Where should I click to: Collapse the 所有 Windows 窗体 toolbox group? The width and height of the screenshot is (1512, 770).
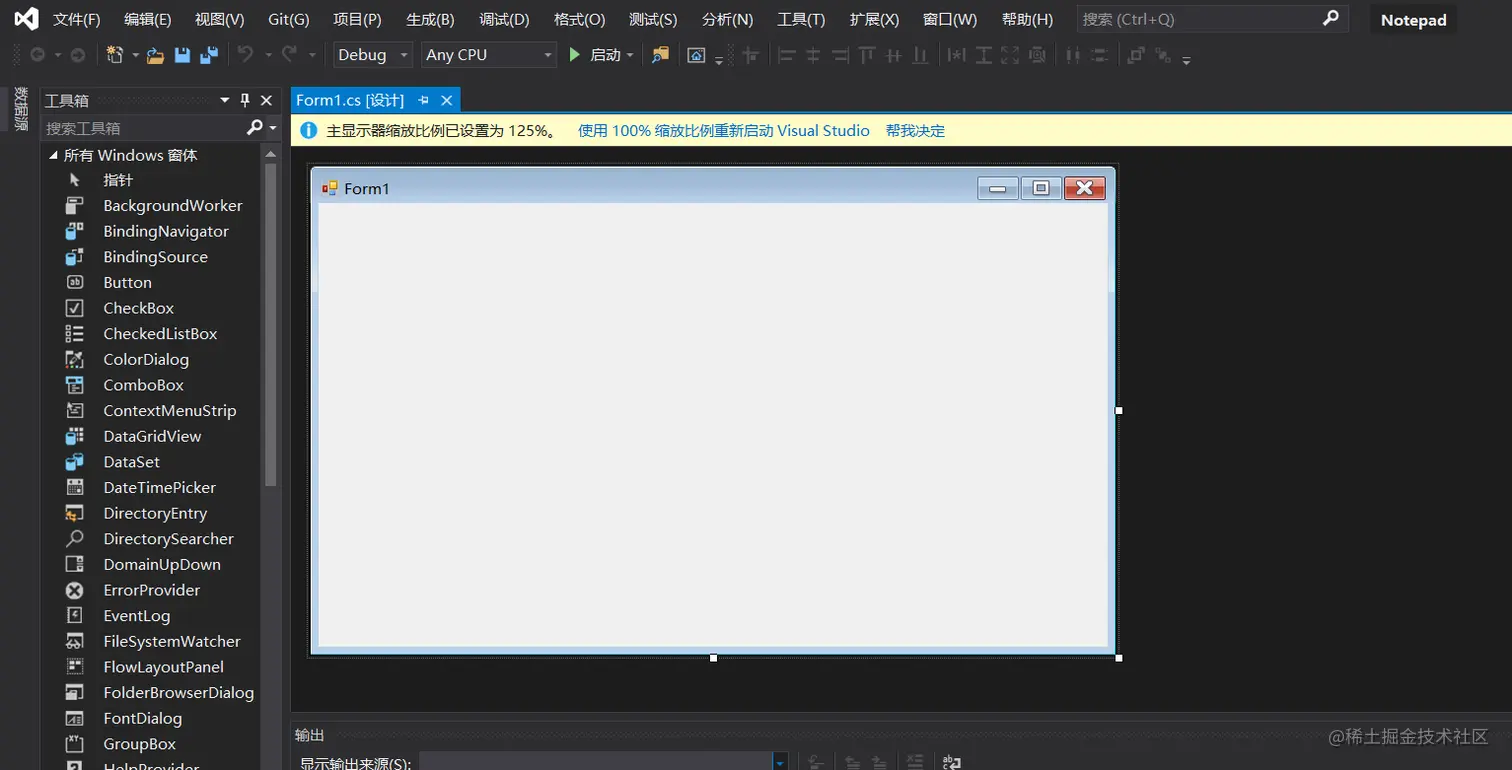point(54,155)
